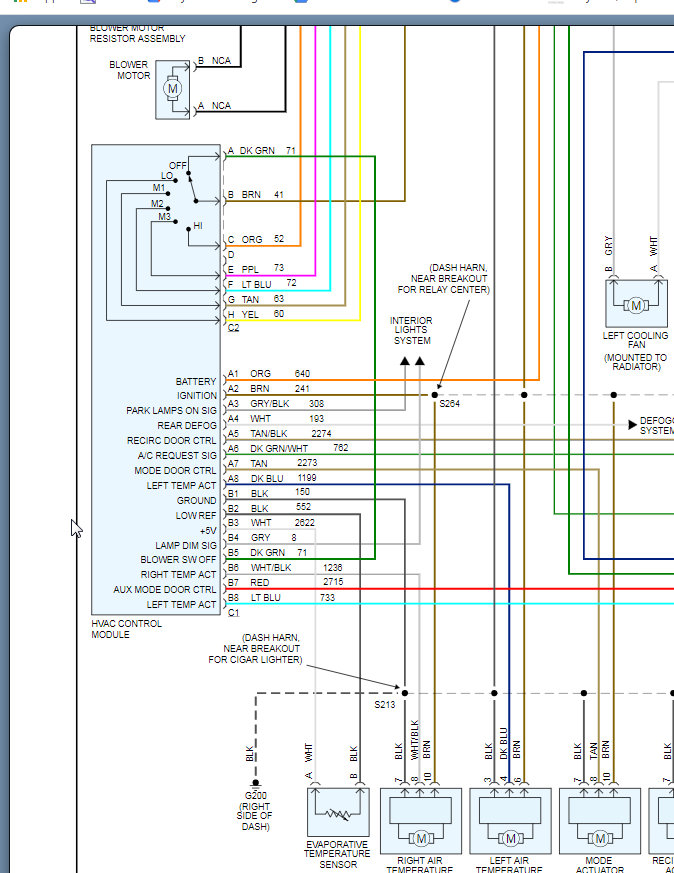The image size is (674, 873).
Task: Click the INTERIOR LIGHTS SYSTEM text
Action: coord(411,331)
